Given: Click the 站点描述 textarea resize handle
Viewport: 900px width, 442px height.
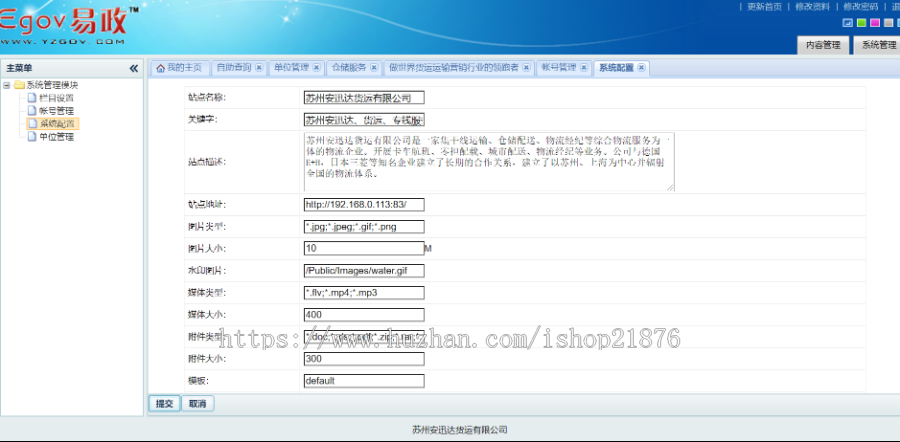Looking at the screenshot, I should (671, 187).
